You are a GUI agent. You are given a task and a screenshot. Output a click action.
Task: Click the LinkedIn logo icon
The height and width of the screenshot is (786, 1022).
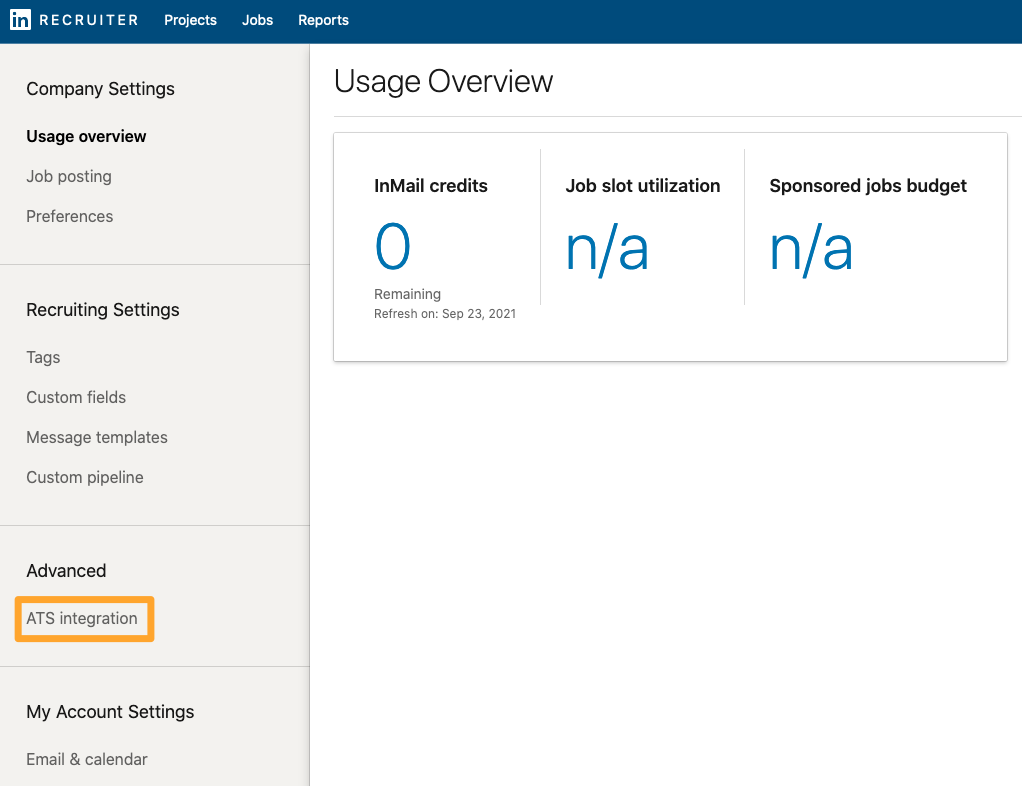(x=20, y=20)
